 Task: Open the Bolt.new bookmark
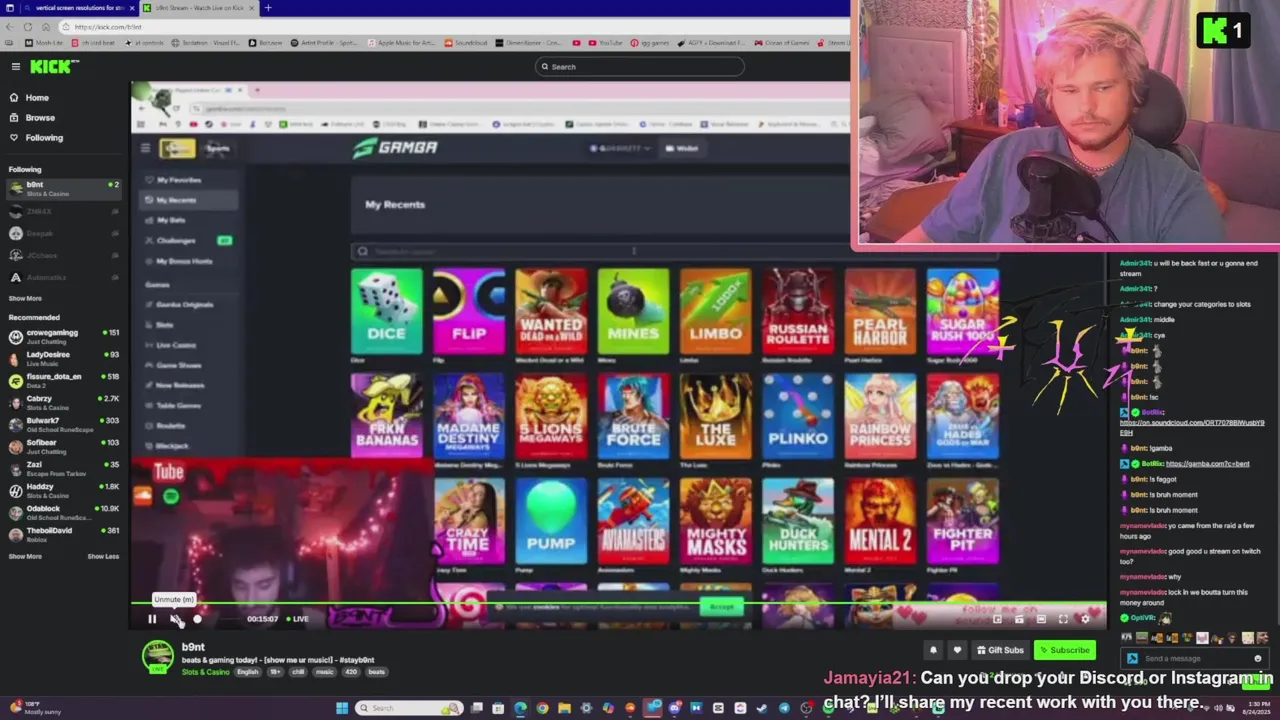(x=264, y=43)
